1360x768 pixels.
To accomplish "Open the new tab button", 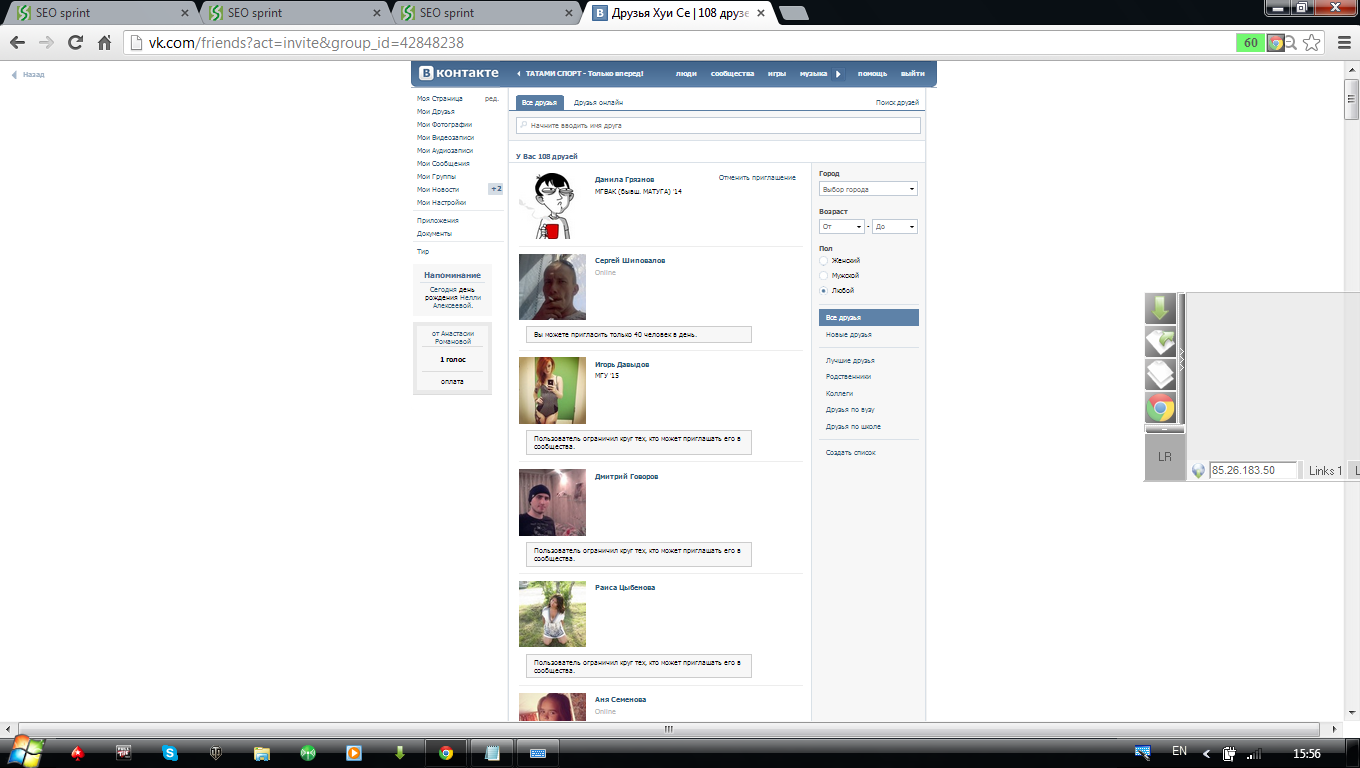I will click(794, 13).
